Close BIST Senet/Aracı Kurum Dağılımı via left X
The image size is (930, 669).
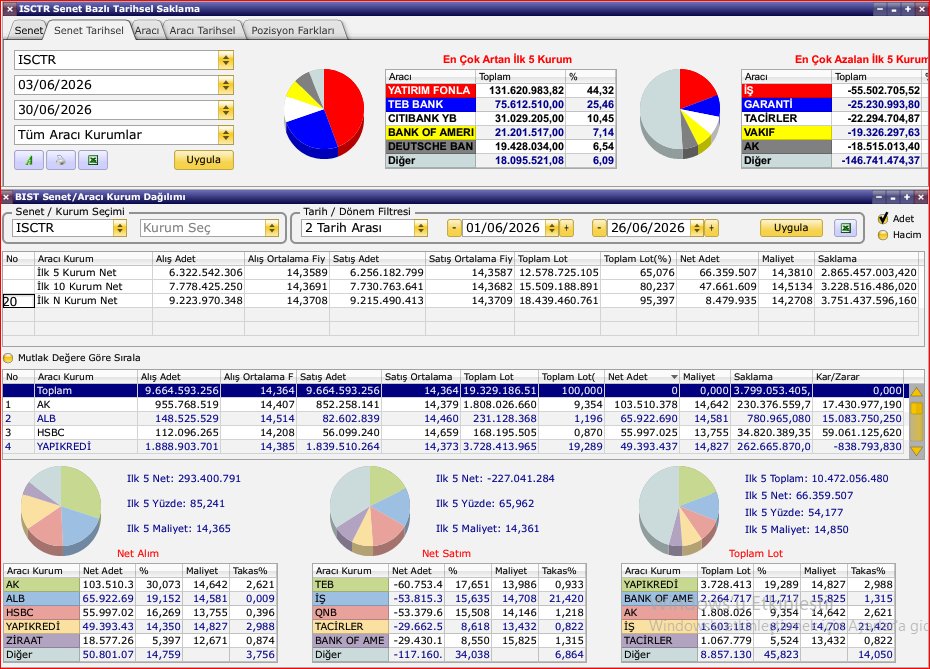tap(6, 197)
